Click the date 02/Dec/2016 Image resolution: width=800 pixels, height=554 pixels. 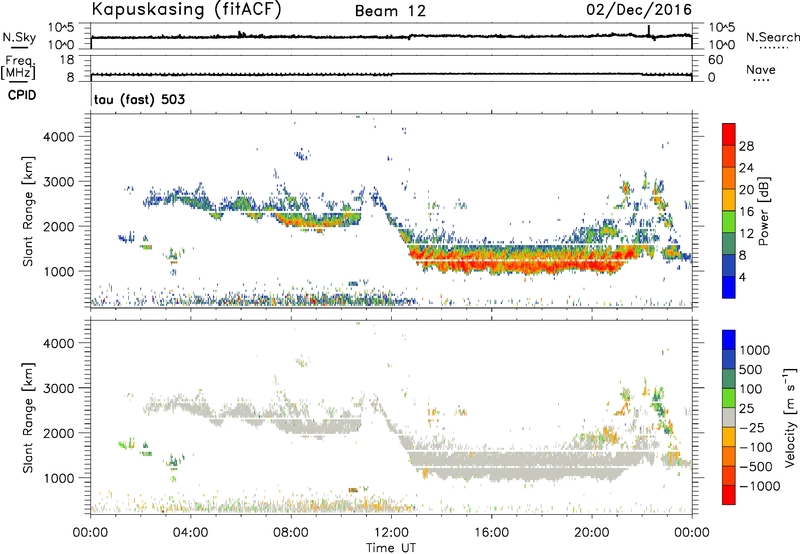[x=639, y=9]
